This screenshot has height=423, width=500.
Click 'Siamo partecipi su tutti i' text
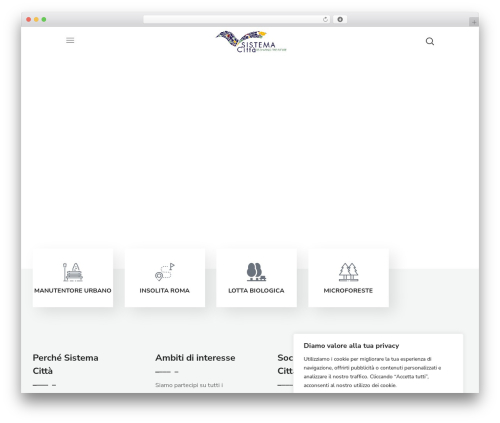(189, 385)
